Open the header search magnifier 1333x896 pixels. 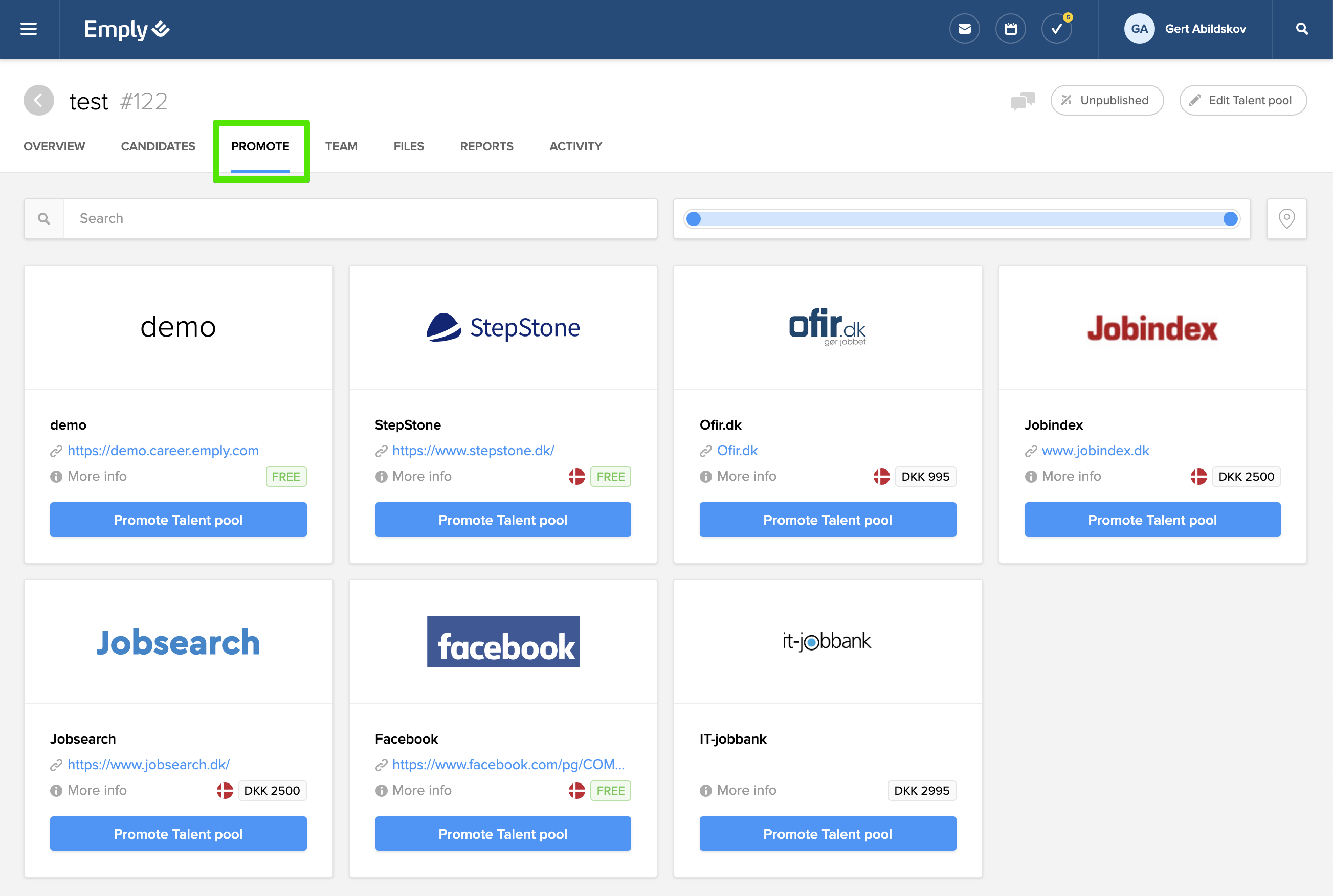tap(1302, 29)
